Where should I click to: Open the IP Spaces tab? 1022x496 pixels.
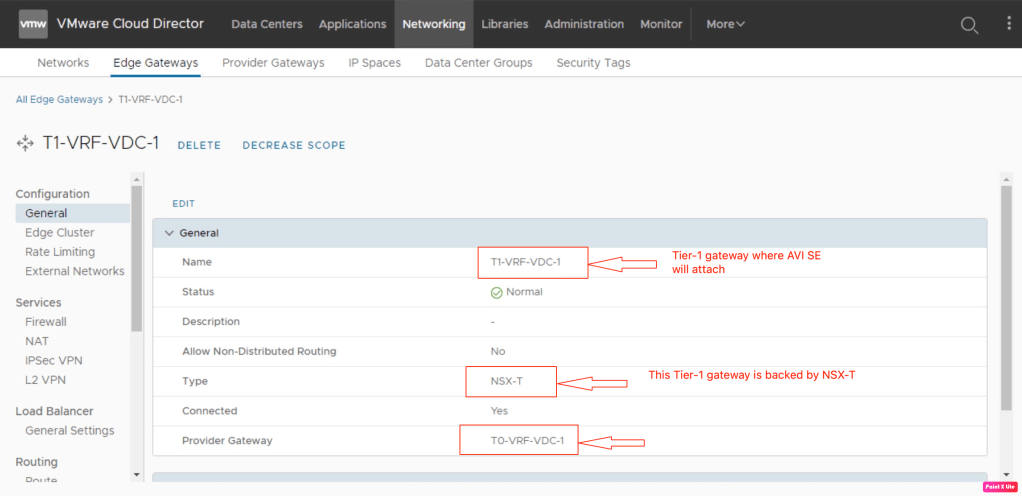pos(374,63)
